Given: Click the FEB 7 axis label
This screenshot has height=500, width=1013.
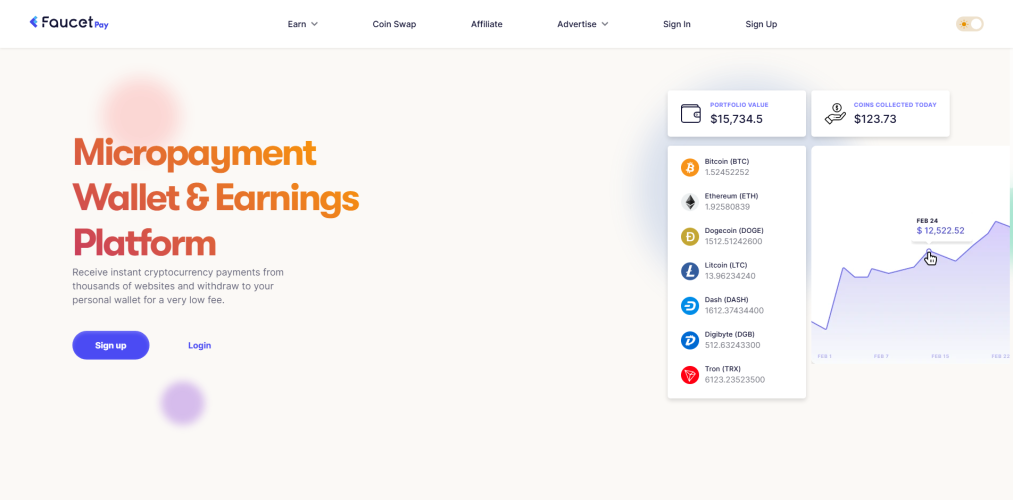Looking at the screenshot, I should pos(881,356).
